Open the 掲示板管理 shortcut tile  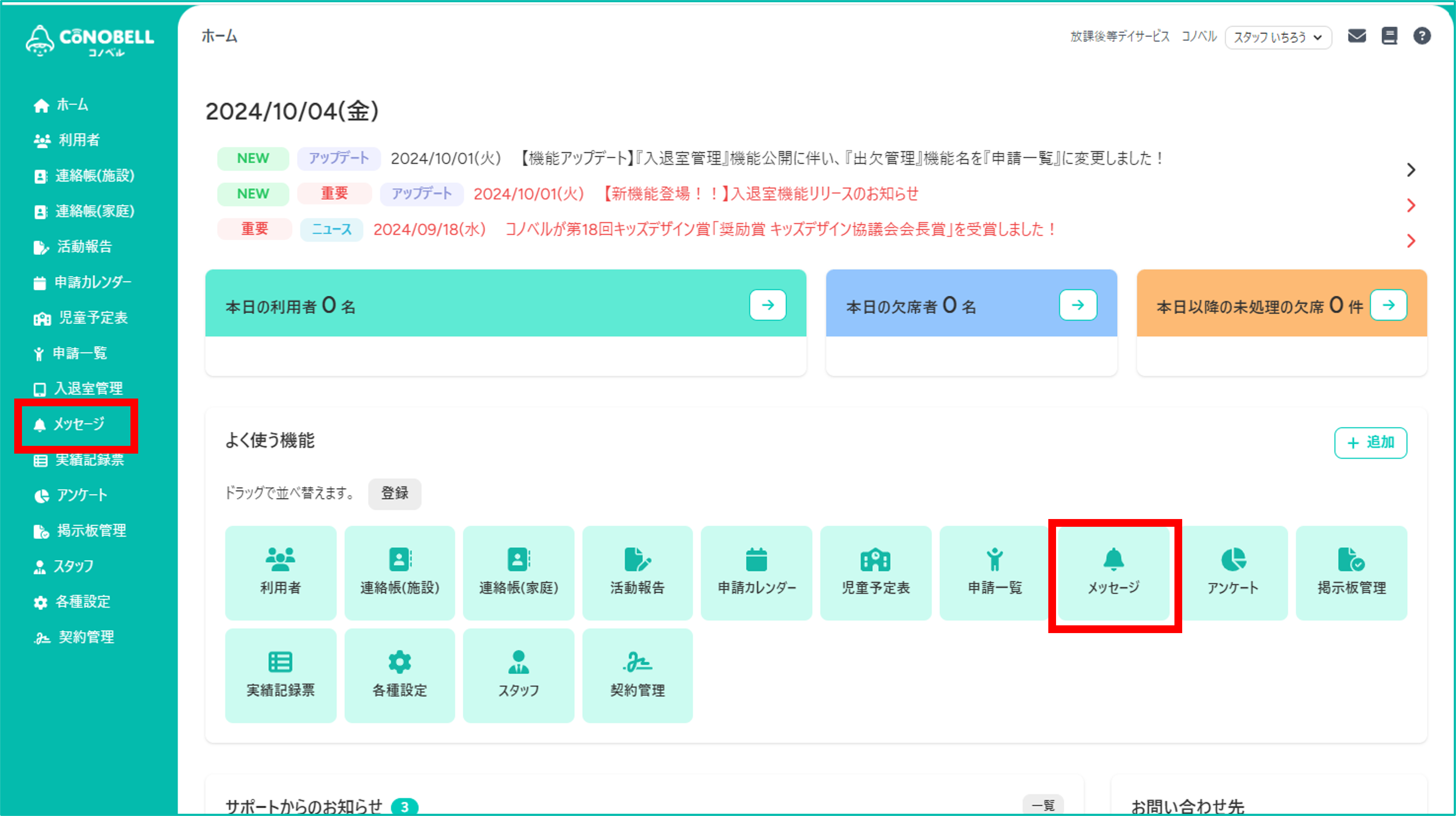tap(1351, 573)
